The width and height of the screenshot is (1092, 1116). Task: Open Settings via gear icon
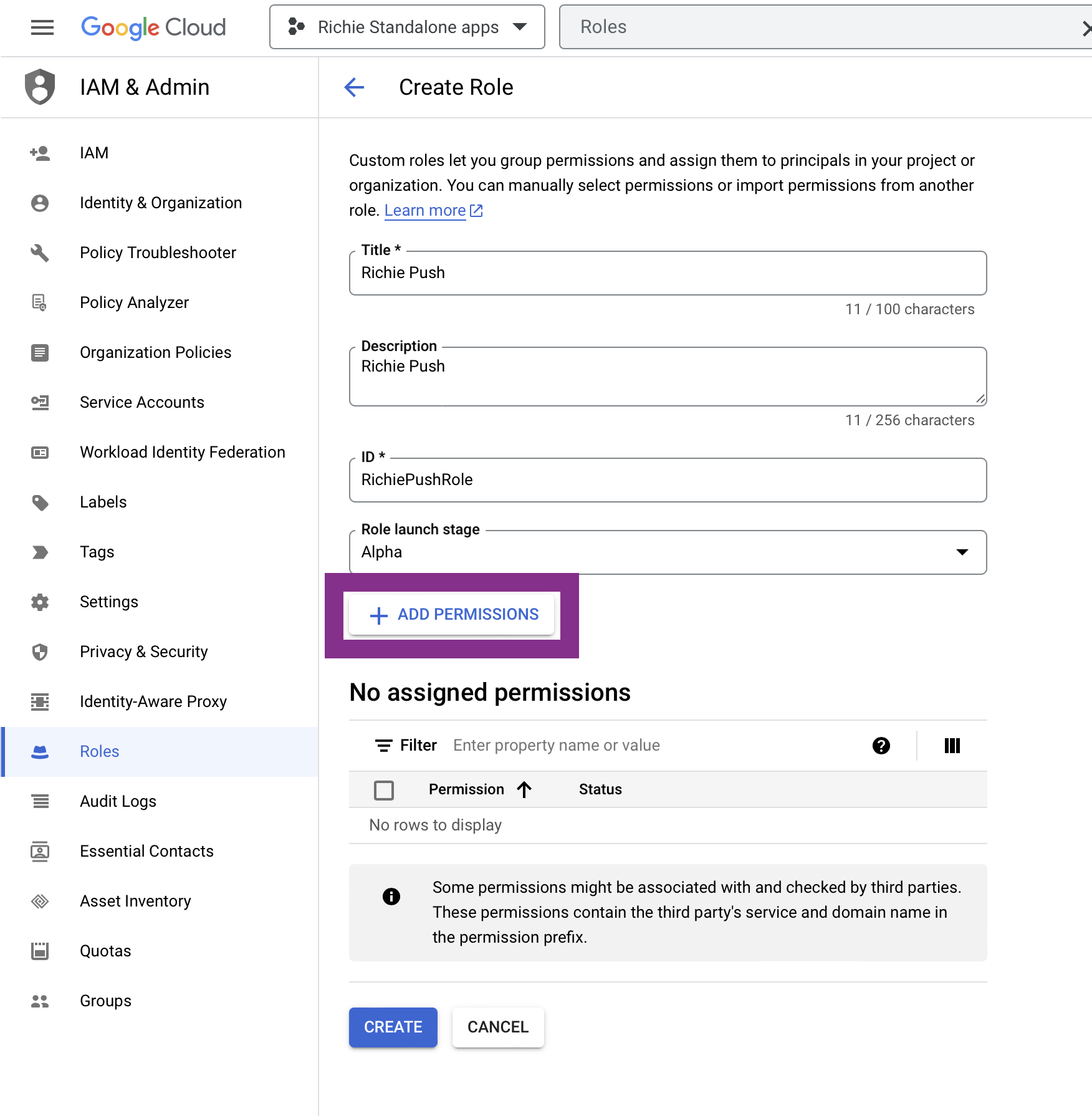tap(40, 602)
